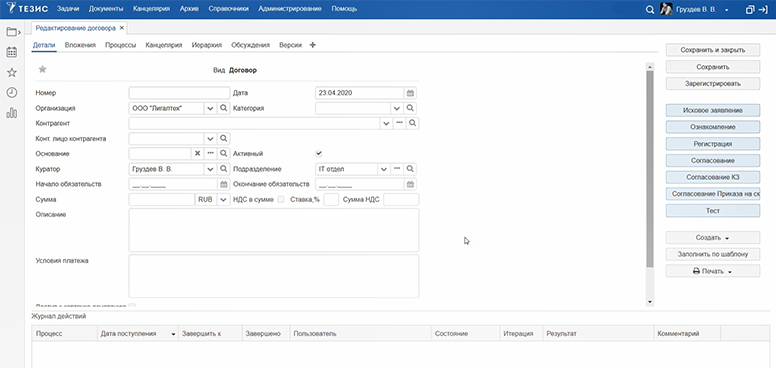Image resolution: width=776 pixels, height=368 pixels.
Task: Click the windows icon in top bar
Action: click(750, 9)
